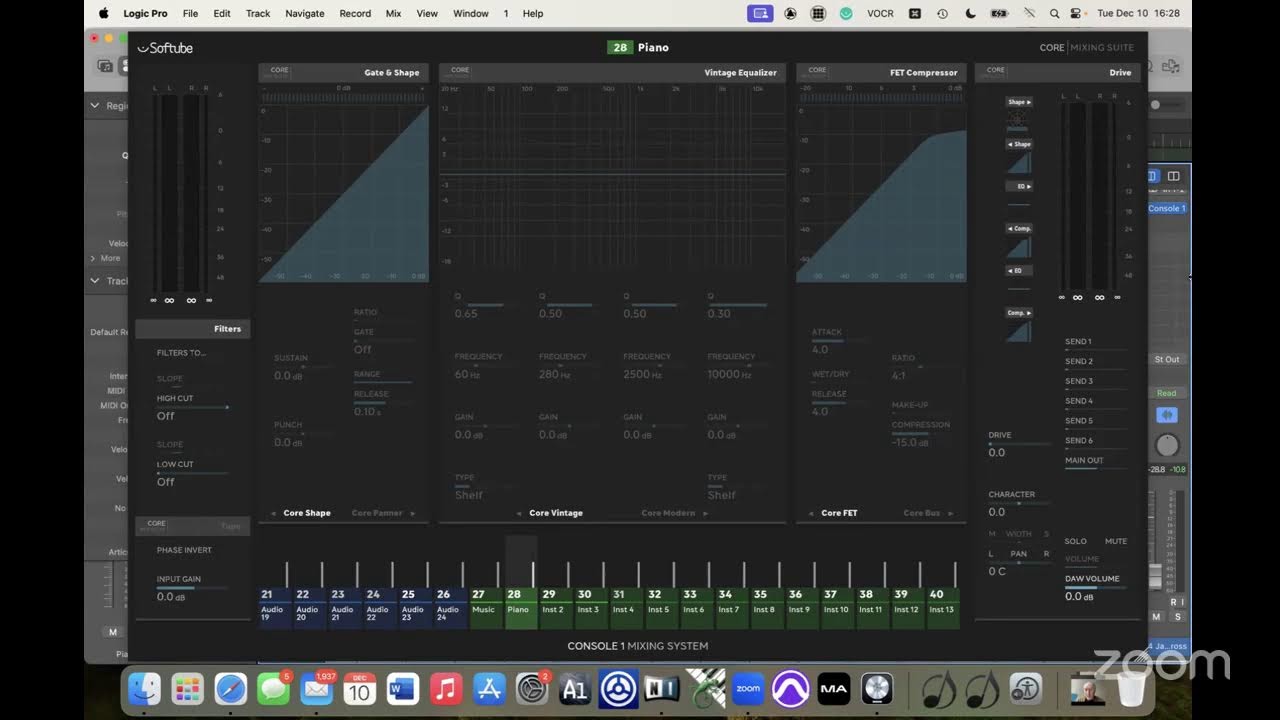Click the pan knob in Logic channel strip

pos(1167,446)
